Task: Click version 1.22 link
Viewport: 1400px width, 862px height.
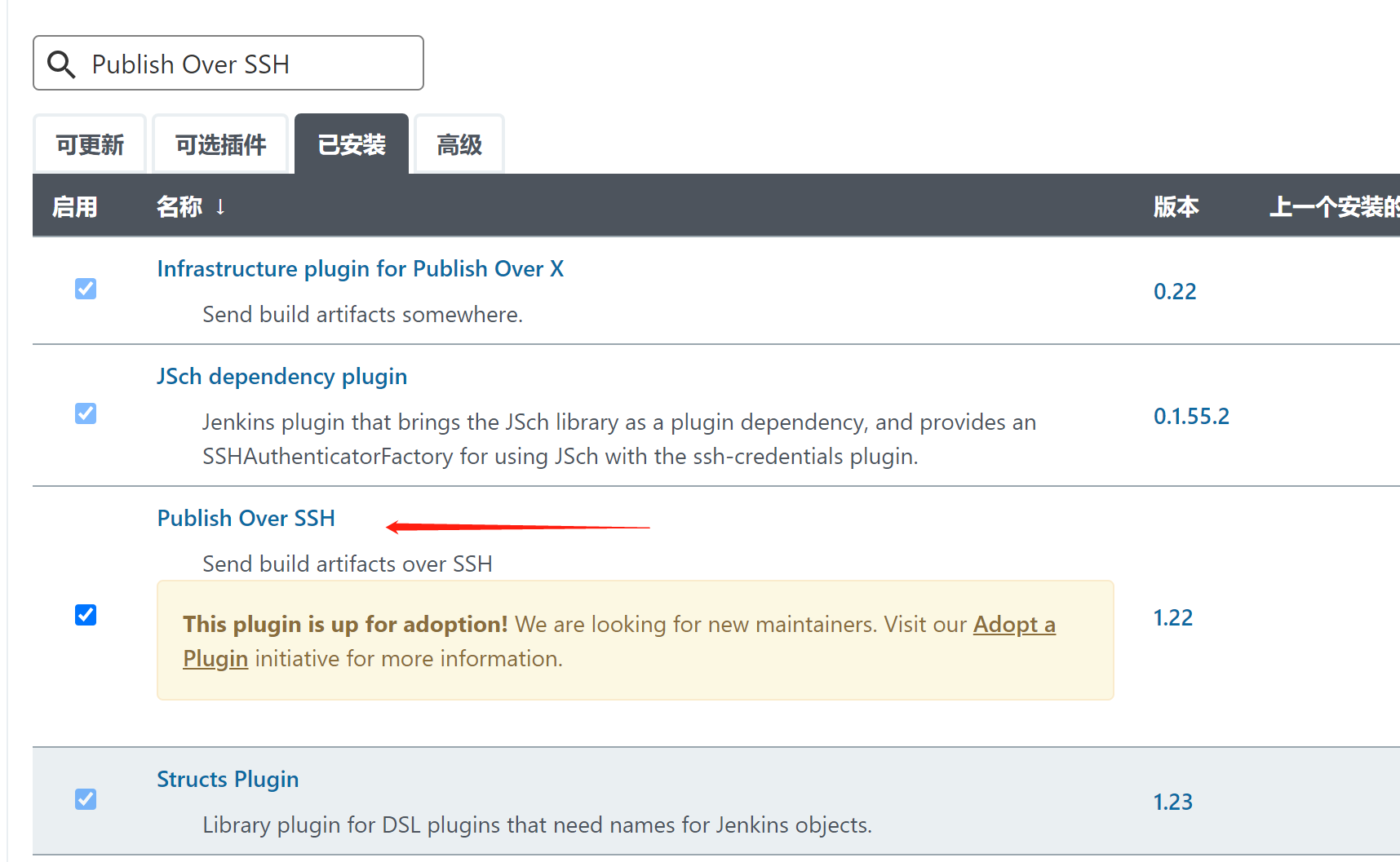Action: tap(1173, 617)
